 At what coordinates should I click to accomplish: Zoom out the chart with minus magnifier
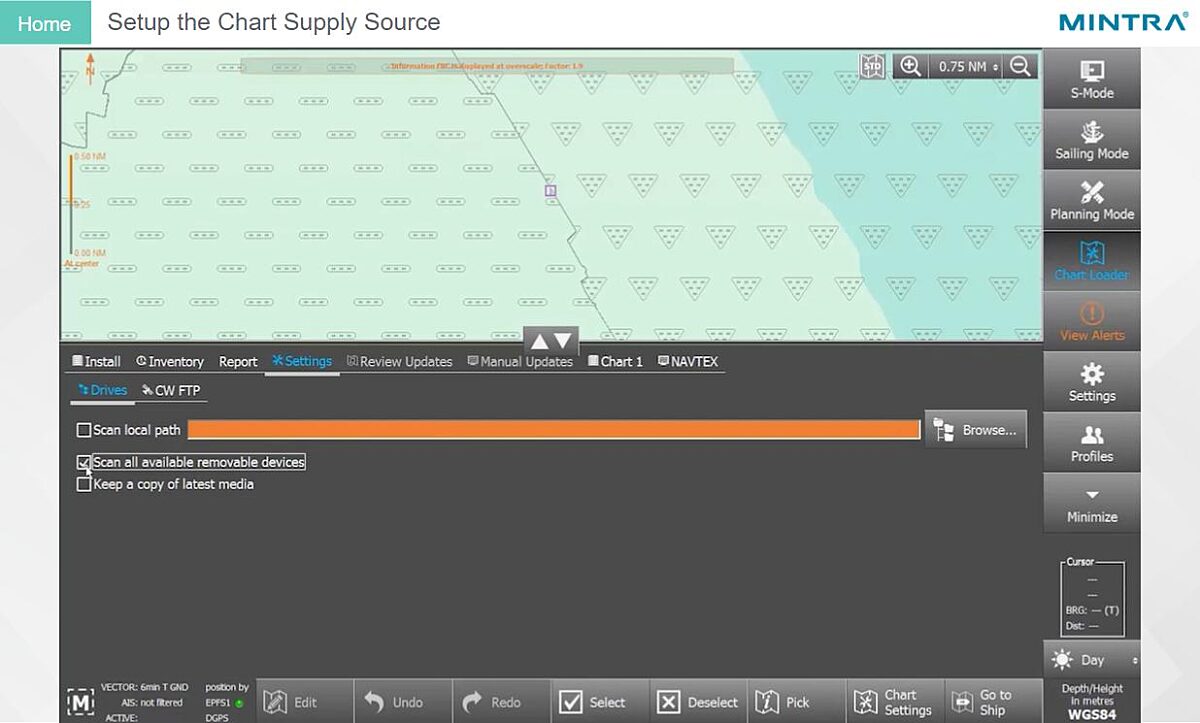coord(1020,66)
